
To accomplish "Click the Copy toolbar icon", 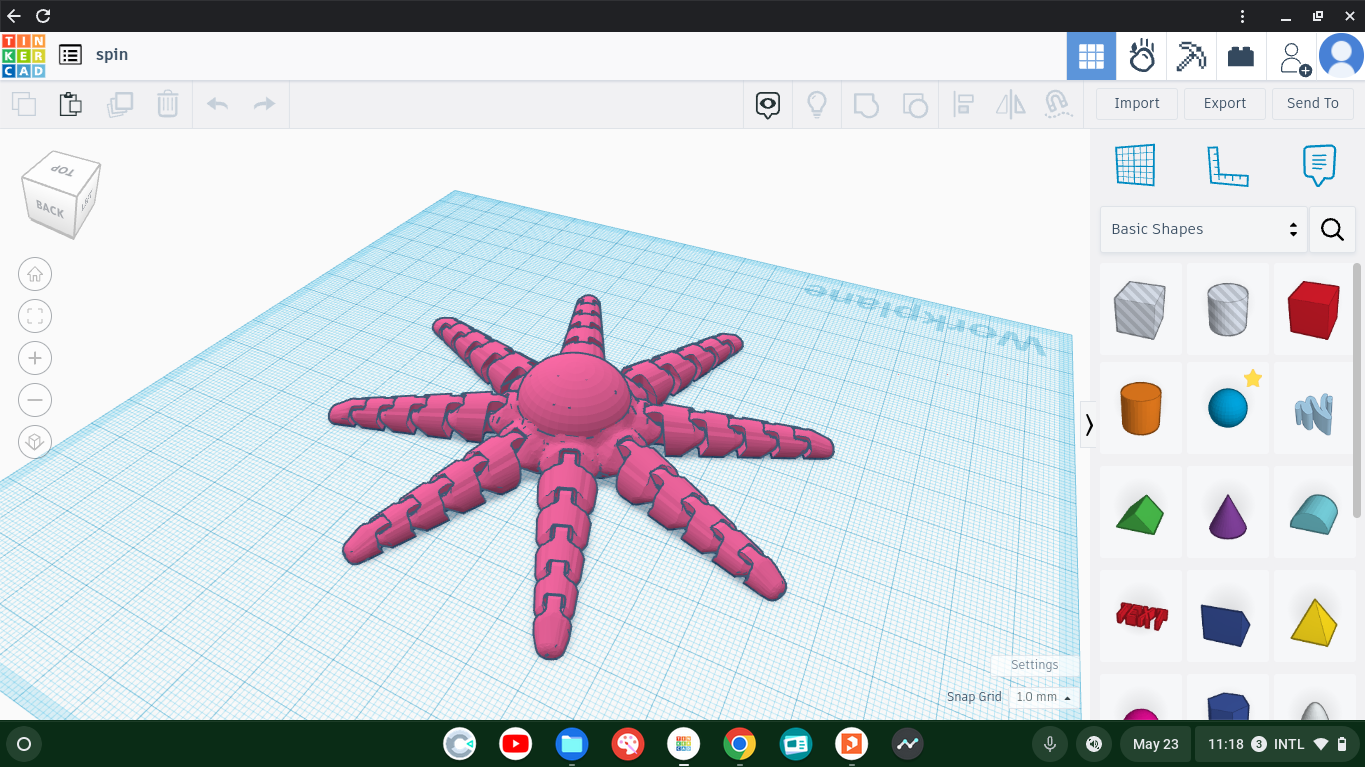I will pyautogui.click(x=23, y=104).
